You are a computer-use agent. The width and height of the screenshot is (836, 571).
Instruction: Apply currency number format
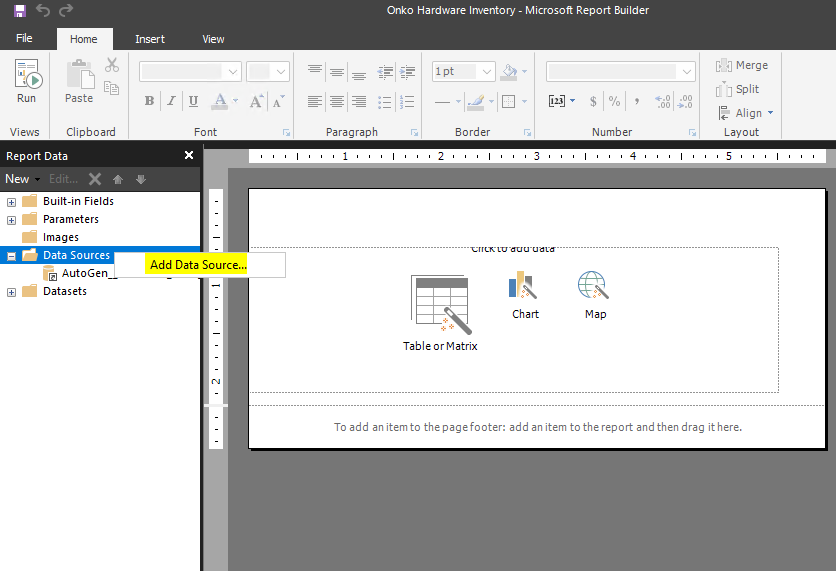click(x=593, y=101)
